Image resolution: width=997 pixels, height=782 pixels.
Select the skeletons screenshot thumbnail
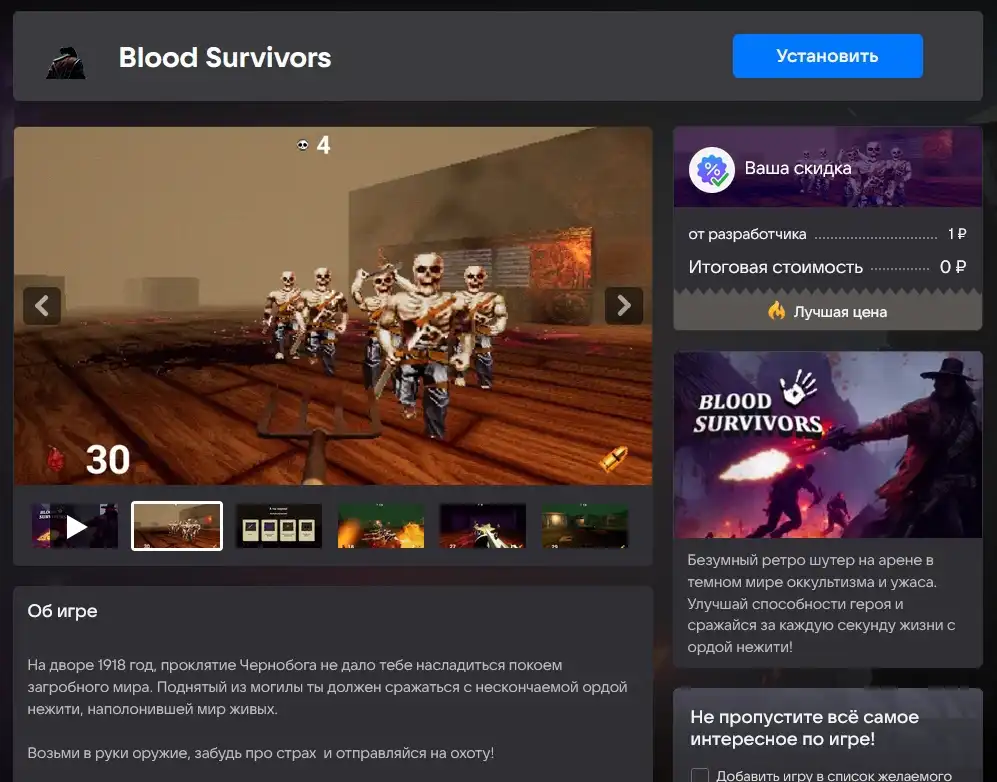[177, 526]
